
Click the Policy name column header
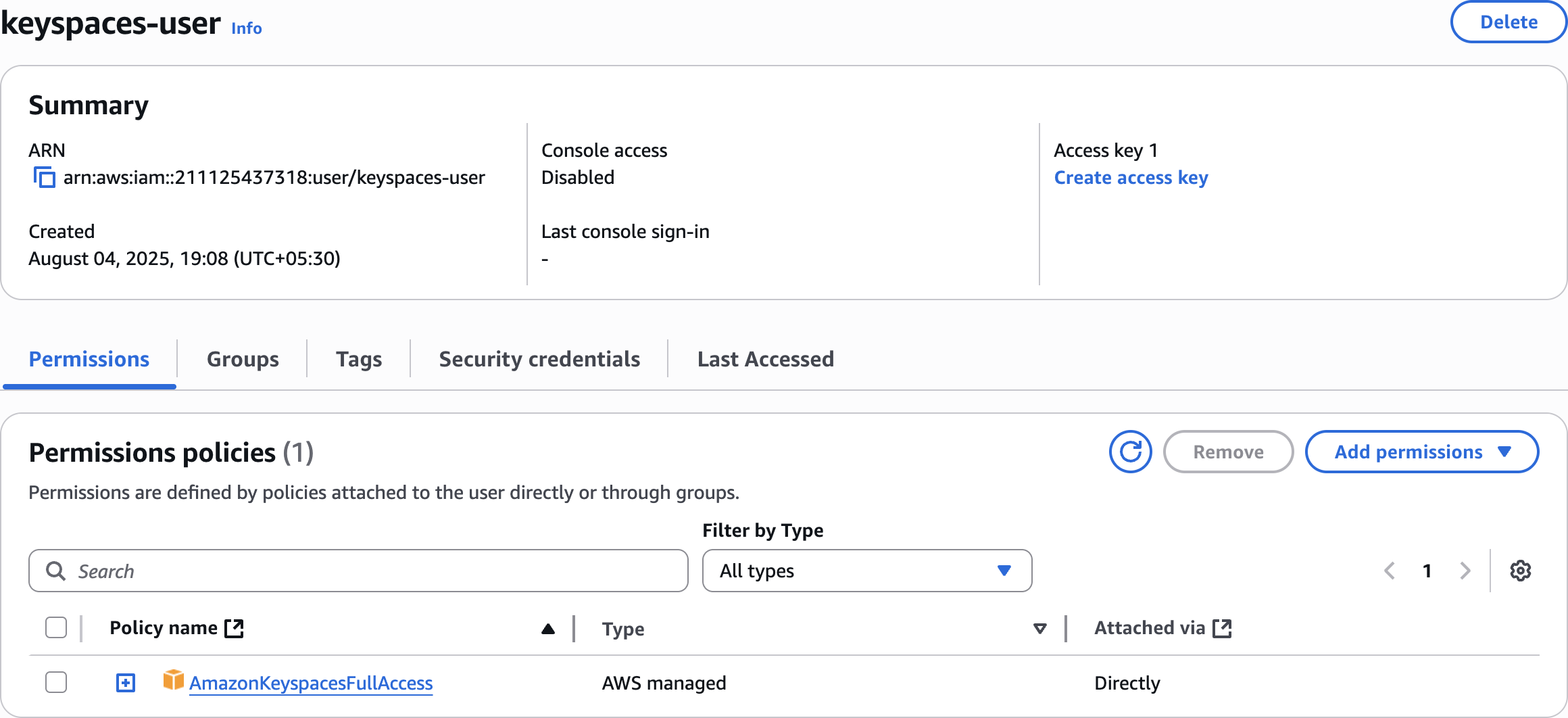coord(164,628)
